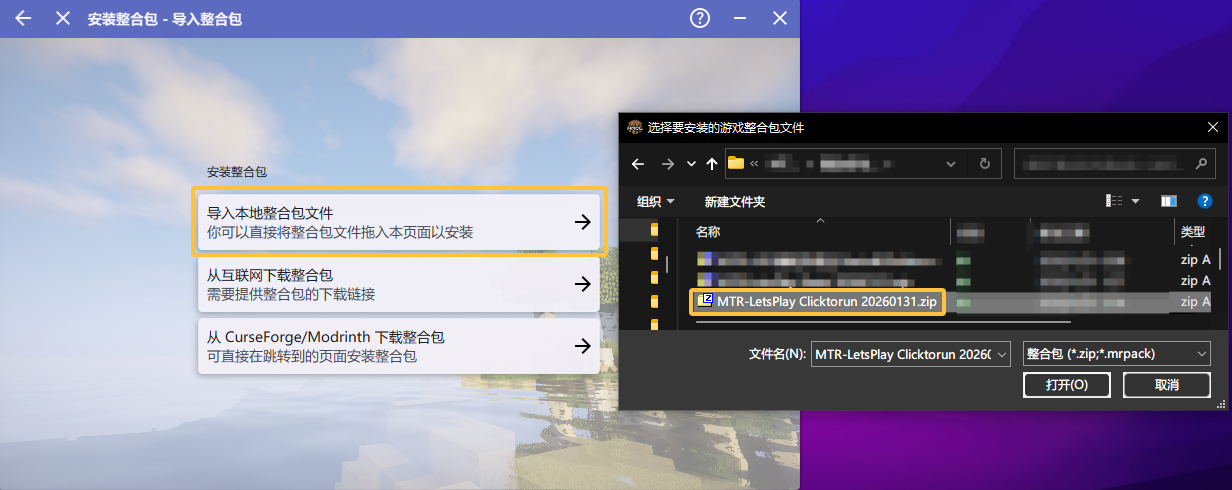The width and height of the screenshot is (1232, 490).
Task: Go up one folder level in file dialog
Action: click(x=711, y=163)
